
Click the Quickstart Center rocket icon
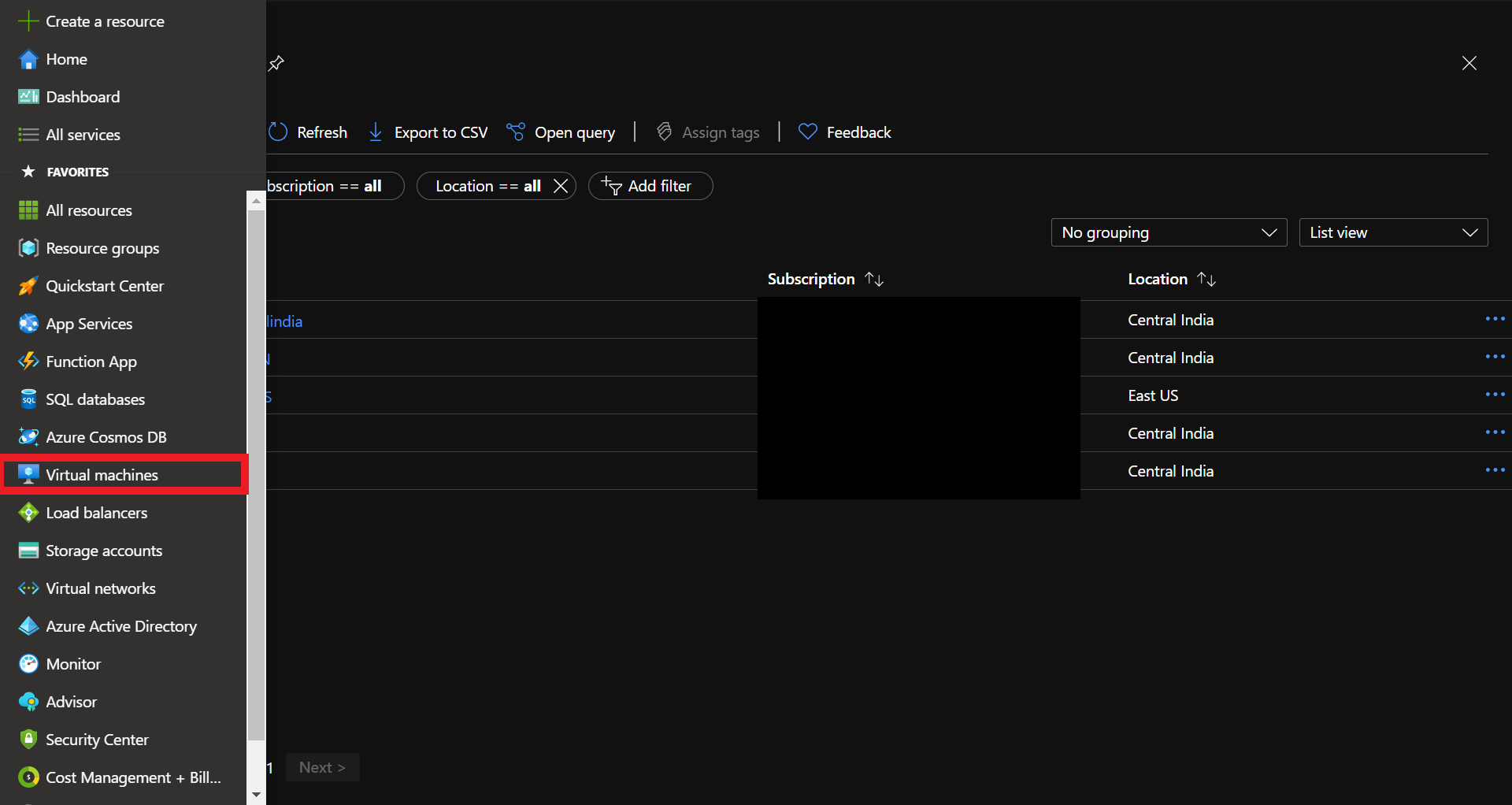(28, 286)
